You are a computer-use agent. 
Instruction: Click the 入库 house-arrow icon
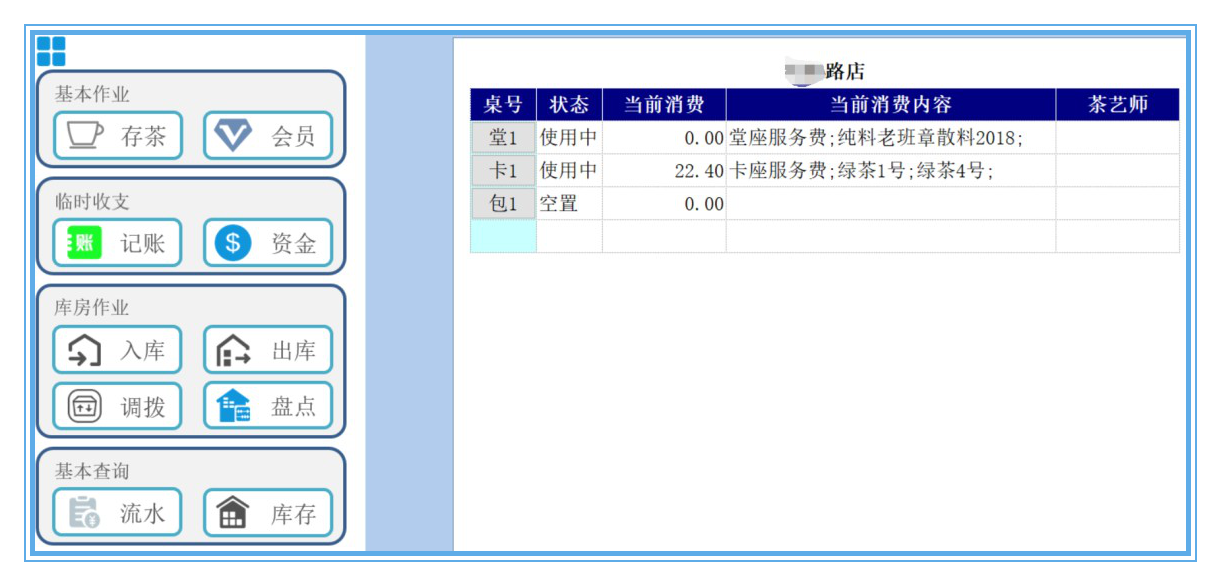pyautogui.click(x=84, y=351)
